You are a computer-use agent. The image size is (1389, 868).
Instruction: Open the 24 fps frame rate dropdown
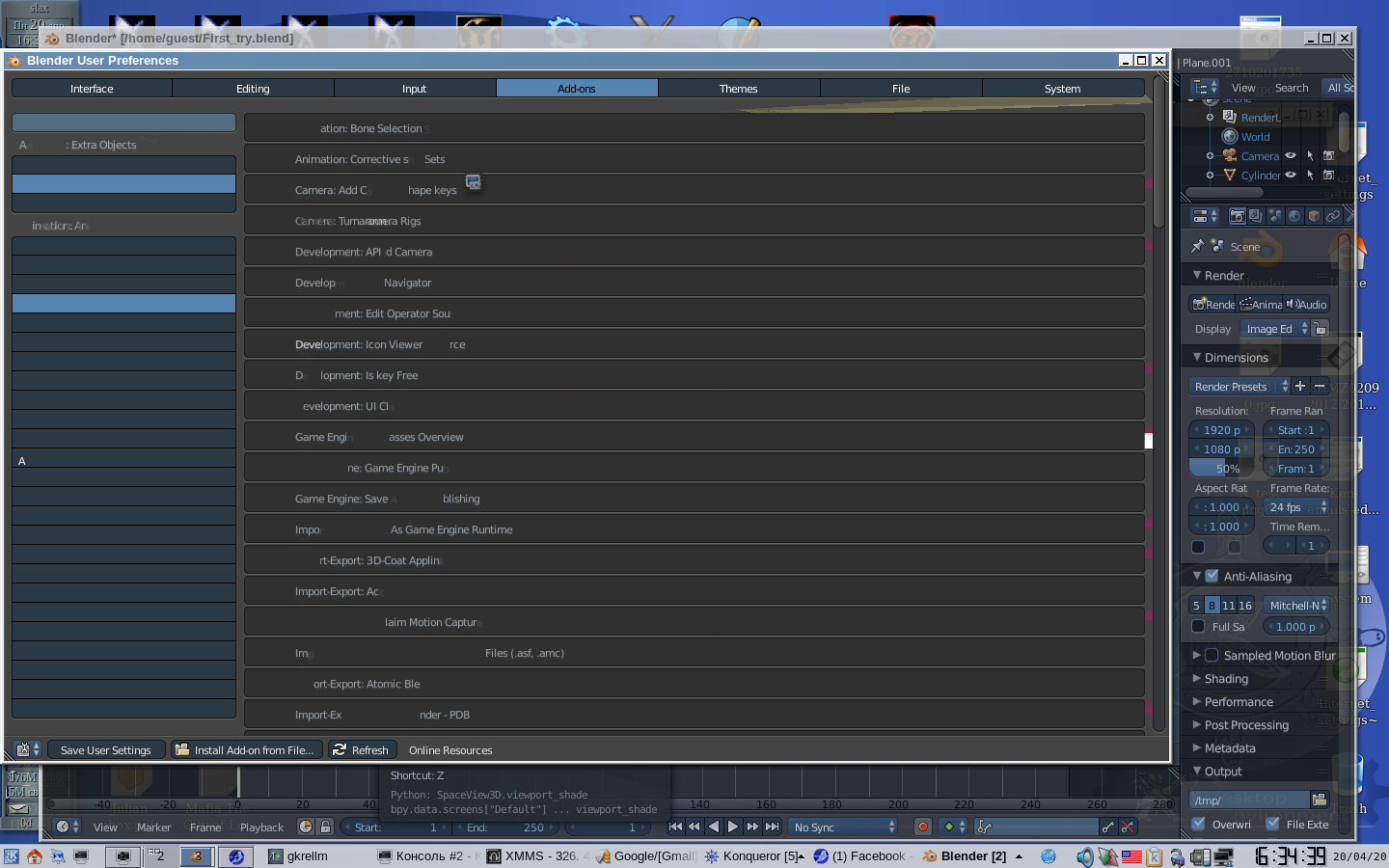(x=1297, y=506)
